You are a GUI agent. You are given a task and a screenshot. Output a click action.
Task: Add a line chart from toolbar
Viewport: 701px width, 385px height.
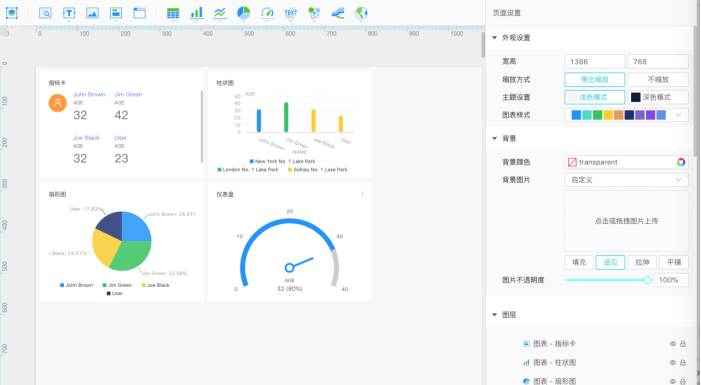(220, 13)
